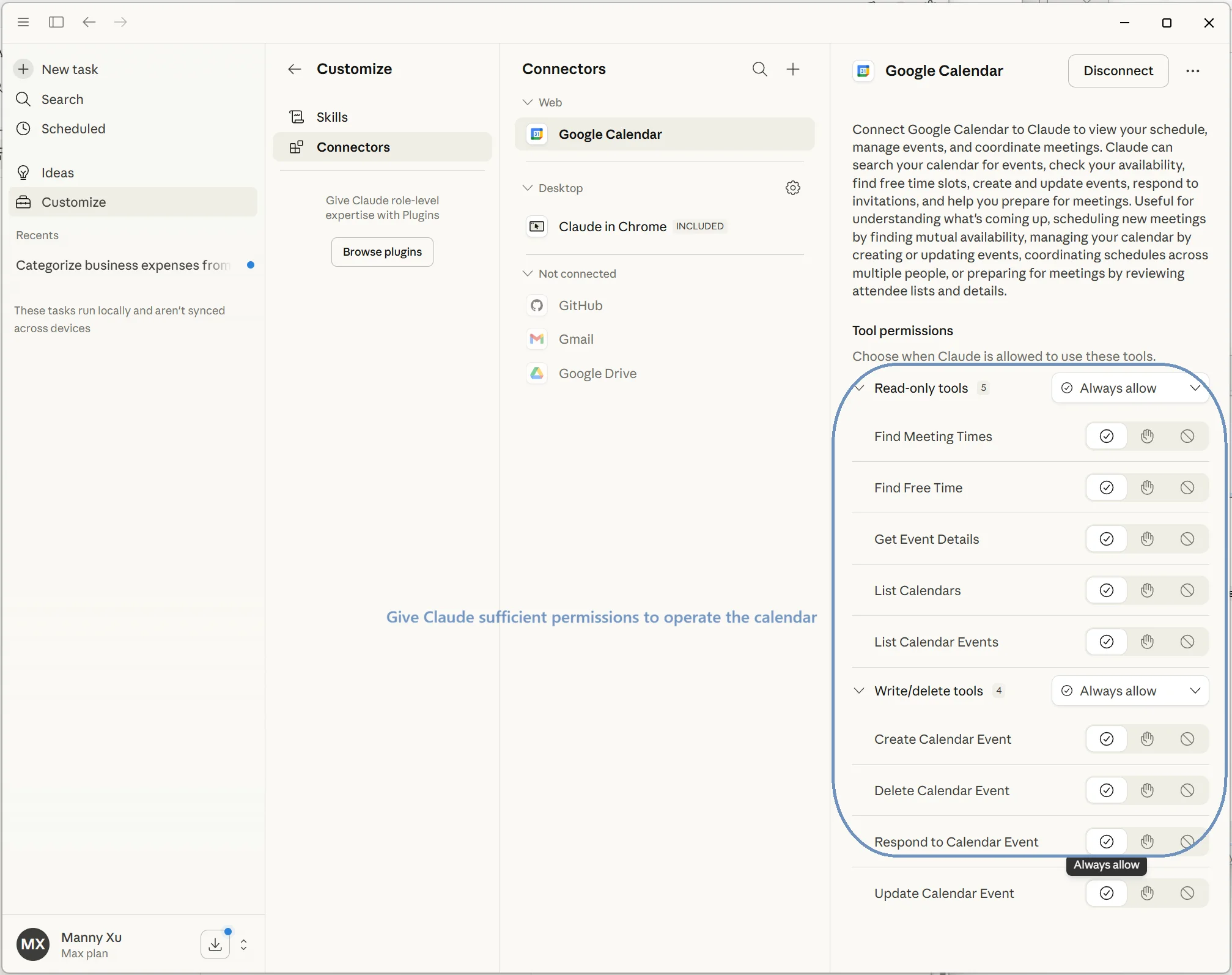
Task: Block the Delete Calendar Event tool
Action: pos(1187,790)
